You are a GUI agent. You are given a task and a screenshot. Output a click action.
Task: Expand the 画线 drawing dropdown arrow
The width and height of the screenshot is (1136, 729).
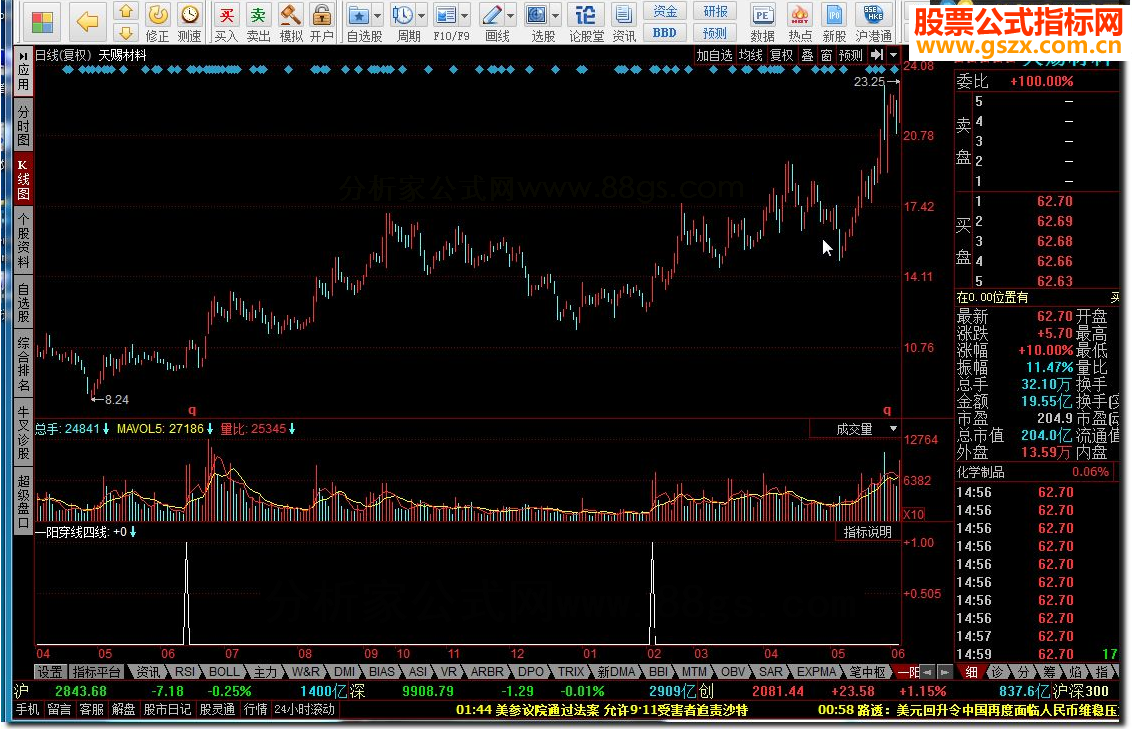pos(511,16)
